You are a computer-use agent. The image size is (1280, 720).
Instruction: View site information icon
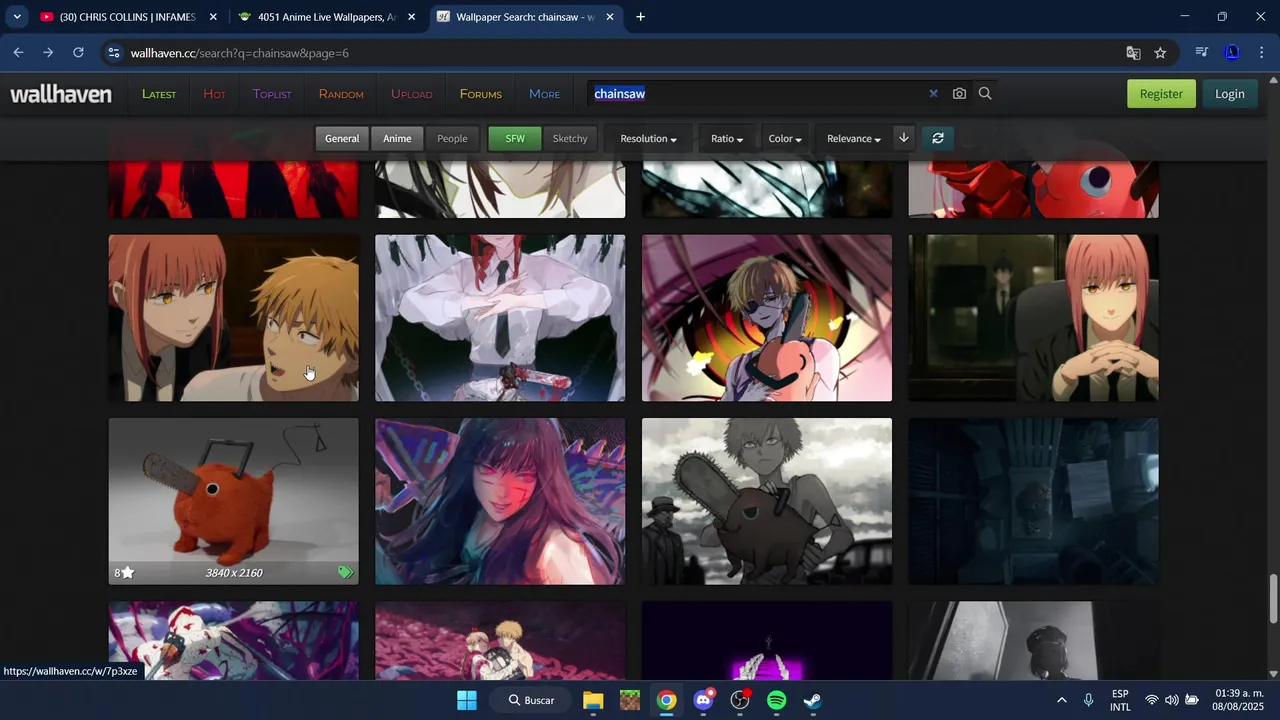(114, 53)
